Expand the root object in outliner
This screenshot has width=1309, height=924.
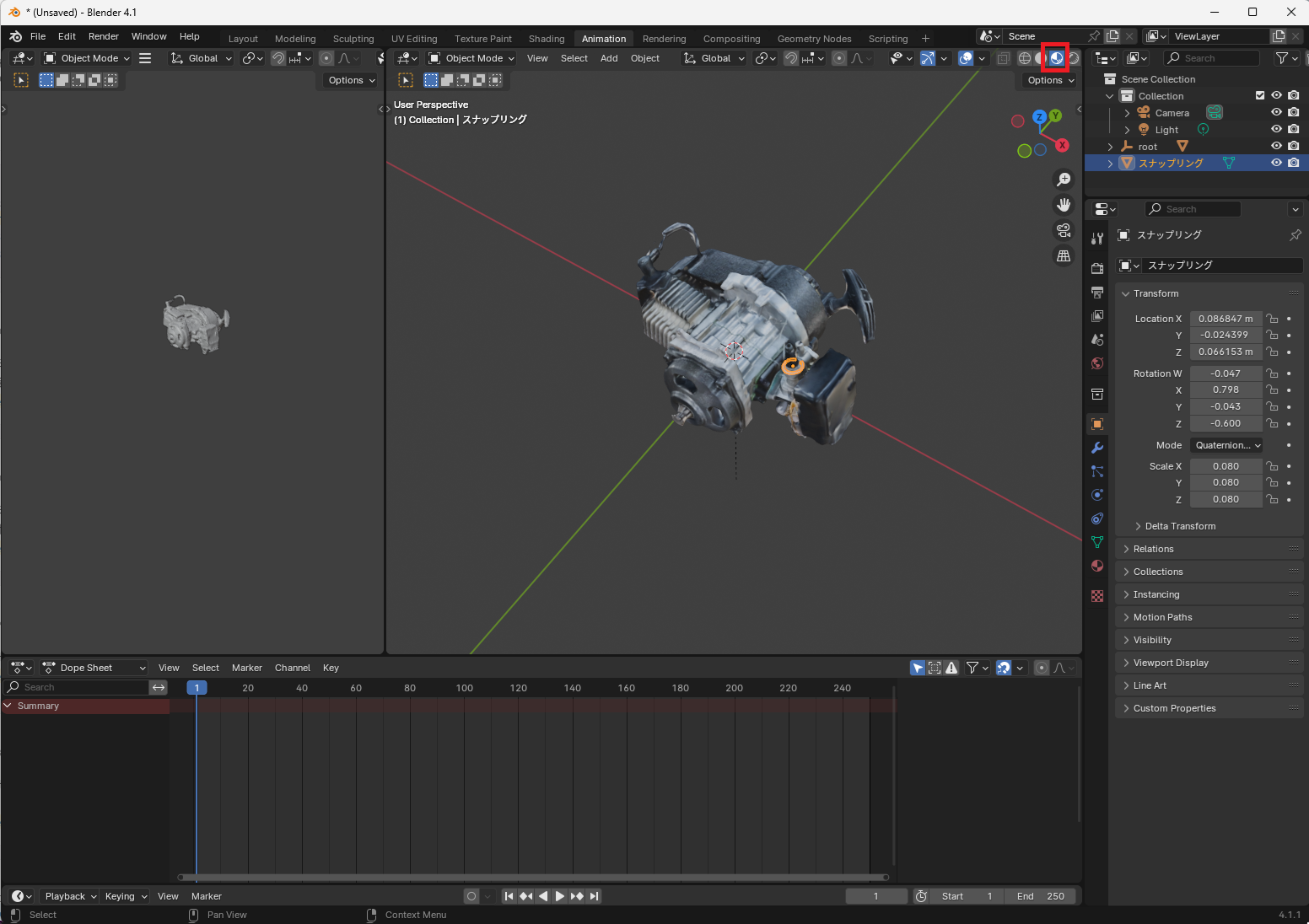(x=1111, y=147)
